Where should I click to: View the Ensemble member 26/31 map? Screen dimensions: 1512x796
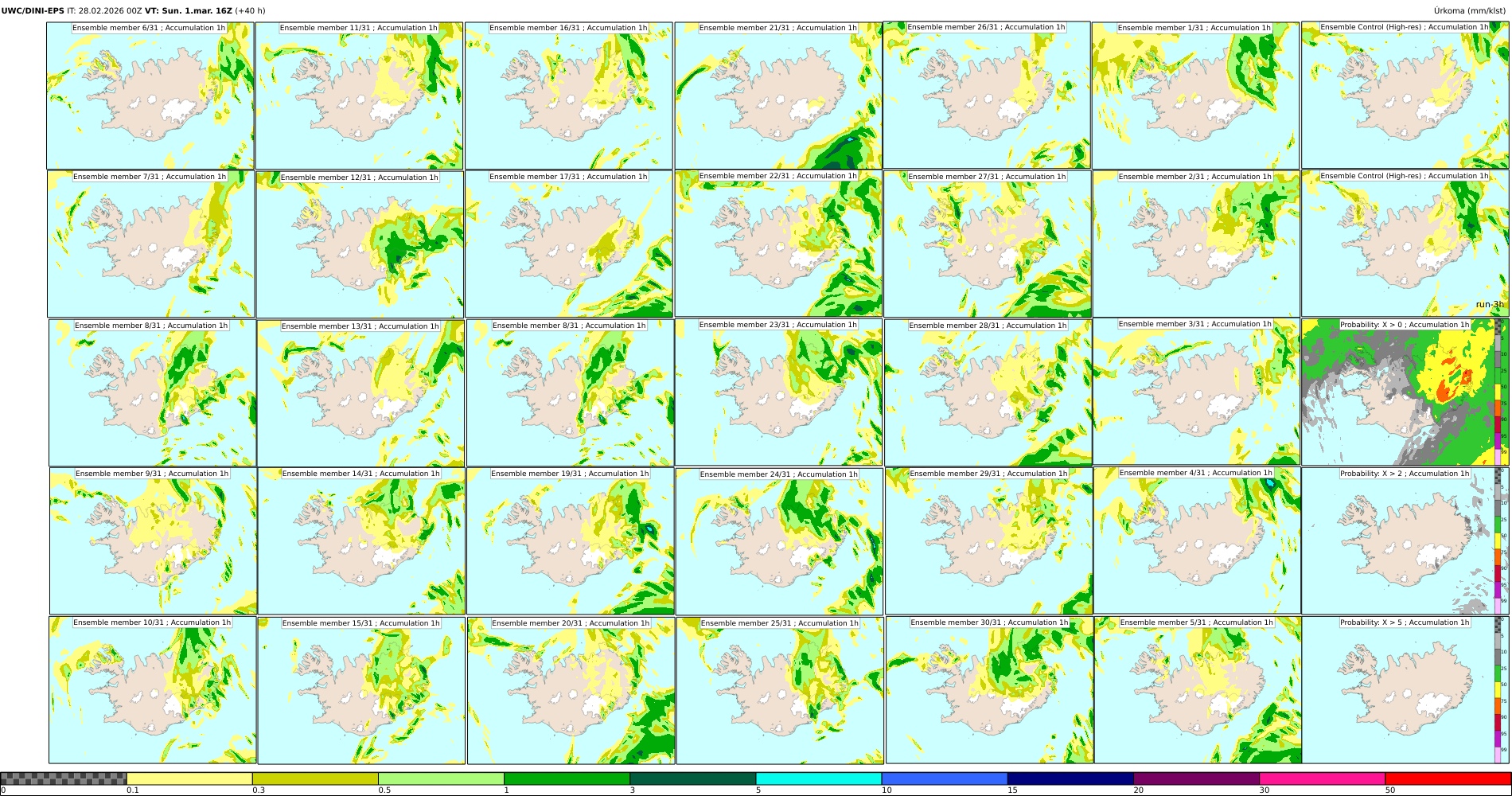click(987, 95)
